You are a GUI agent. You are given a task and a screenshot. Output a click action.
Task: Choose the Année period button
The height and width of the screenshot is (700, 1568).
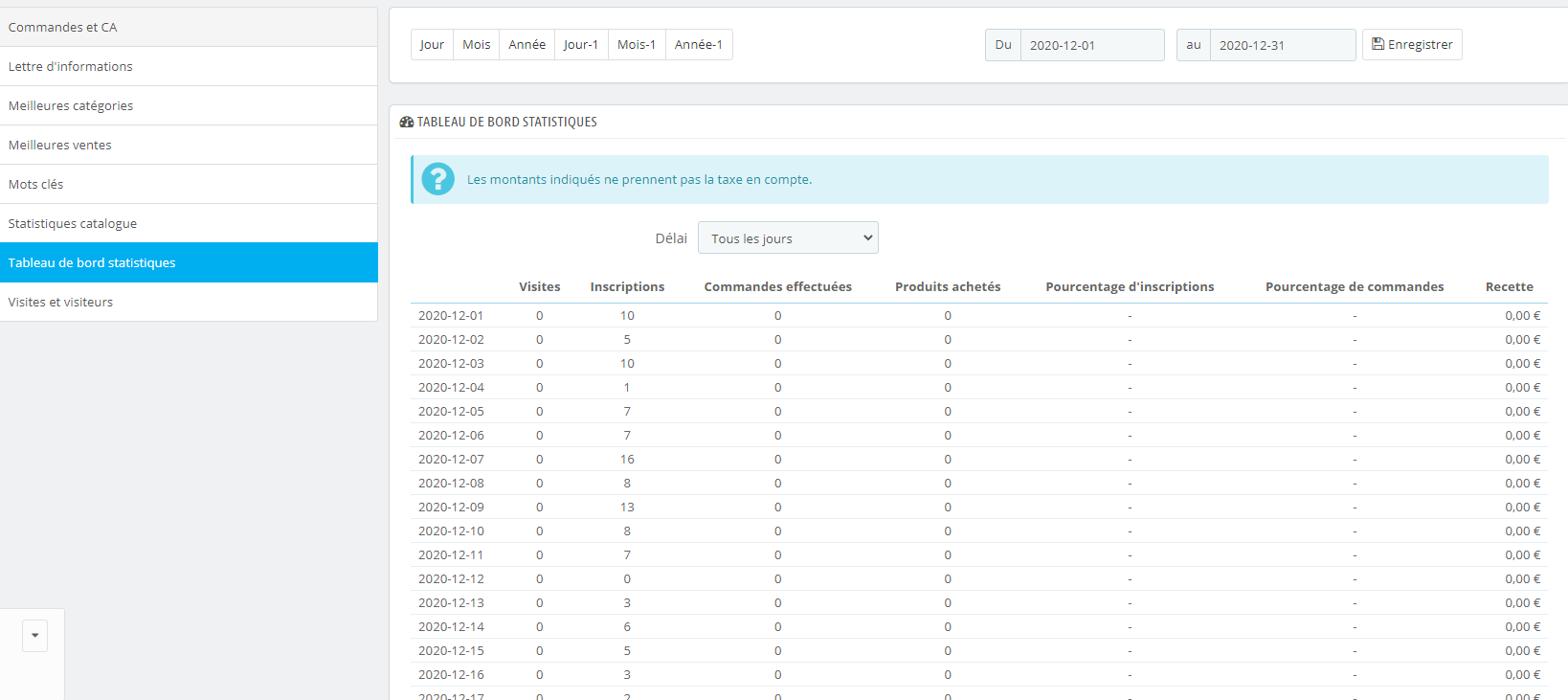click(x=526, y=45)
